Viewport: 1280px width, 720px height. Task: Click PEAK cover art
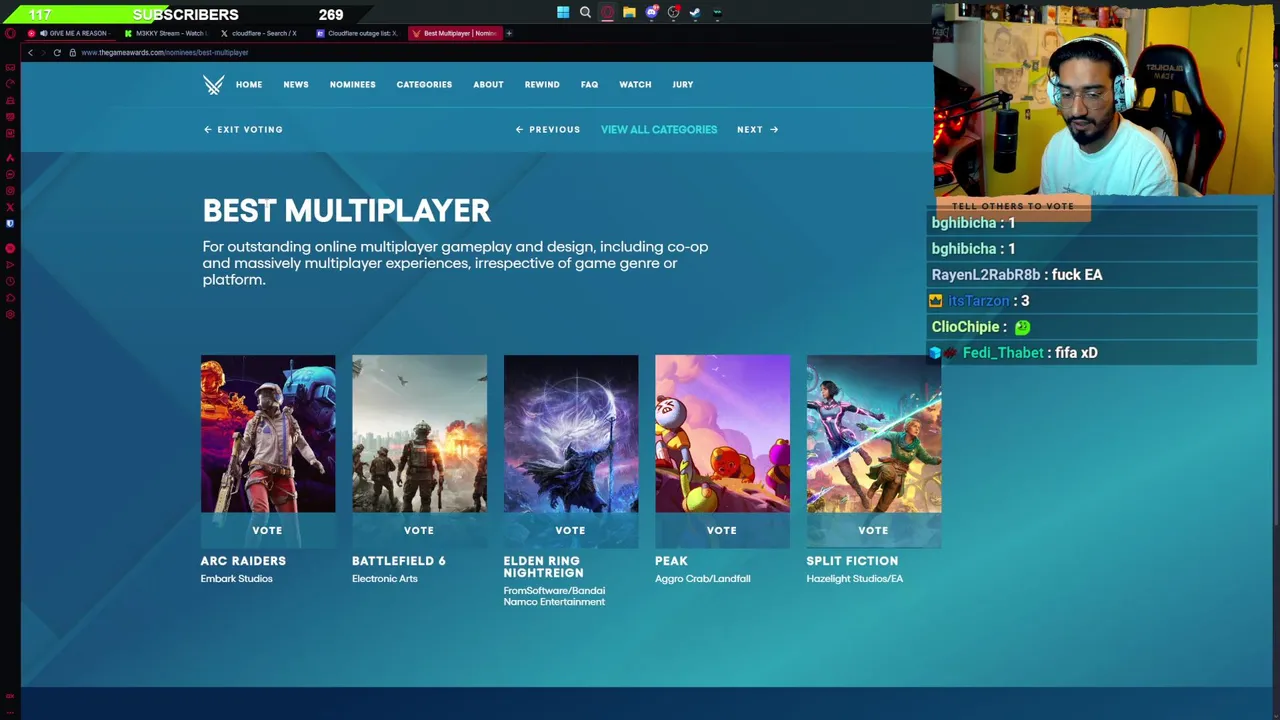[x=722, y=434]
